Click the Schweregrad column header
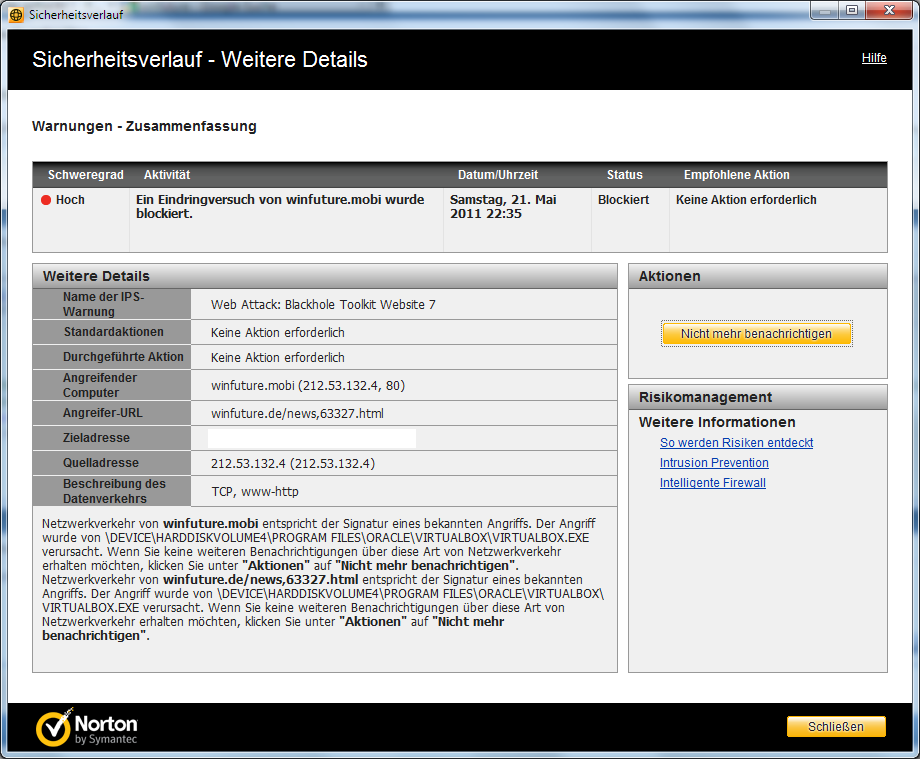The height and width of the screenshot is (759, 920). click(86, 175)
